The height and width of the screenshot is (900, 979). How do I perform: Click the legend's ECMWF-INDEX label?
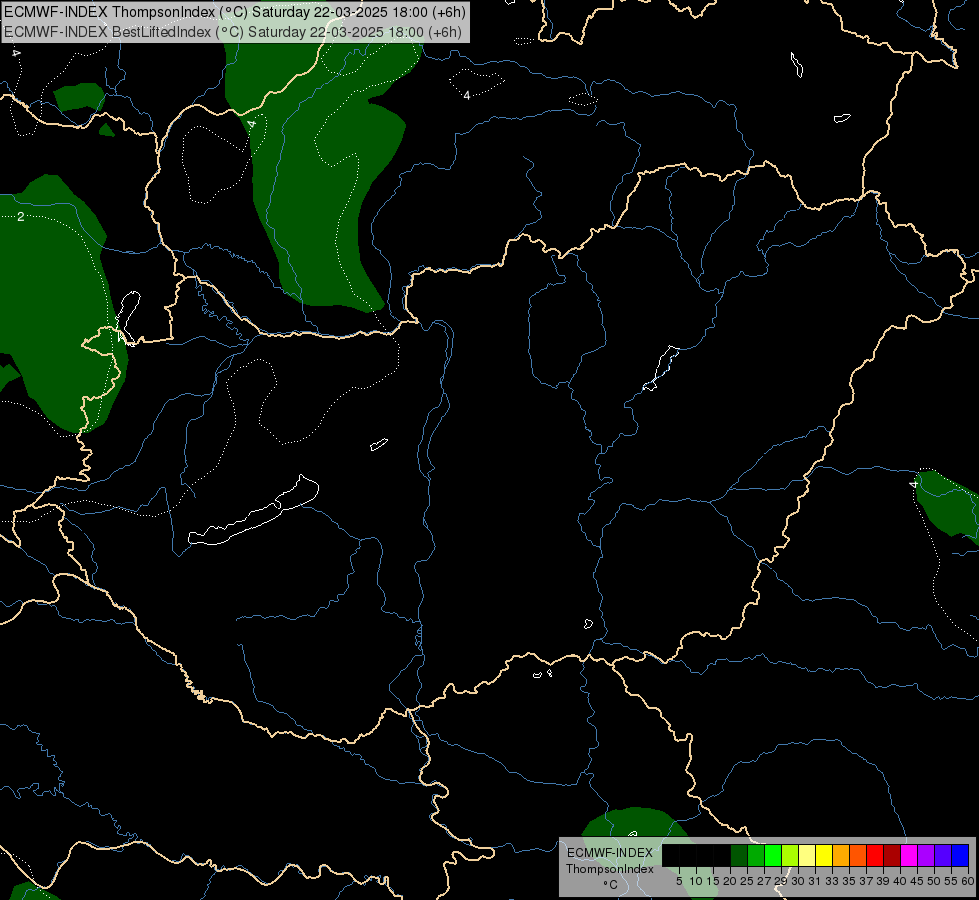[610, 853]
